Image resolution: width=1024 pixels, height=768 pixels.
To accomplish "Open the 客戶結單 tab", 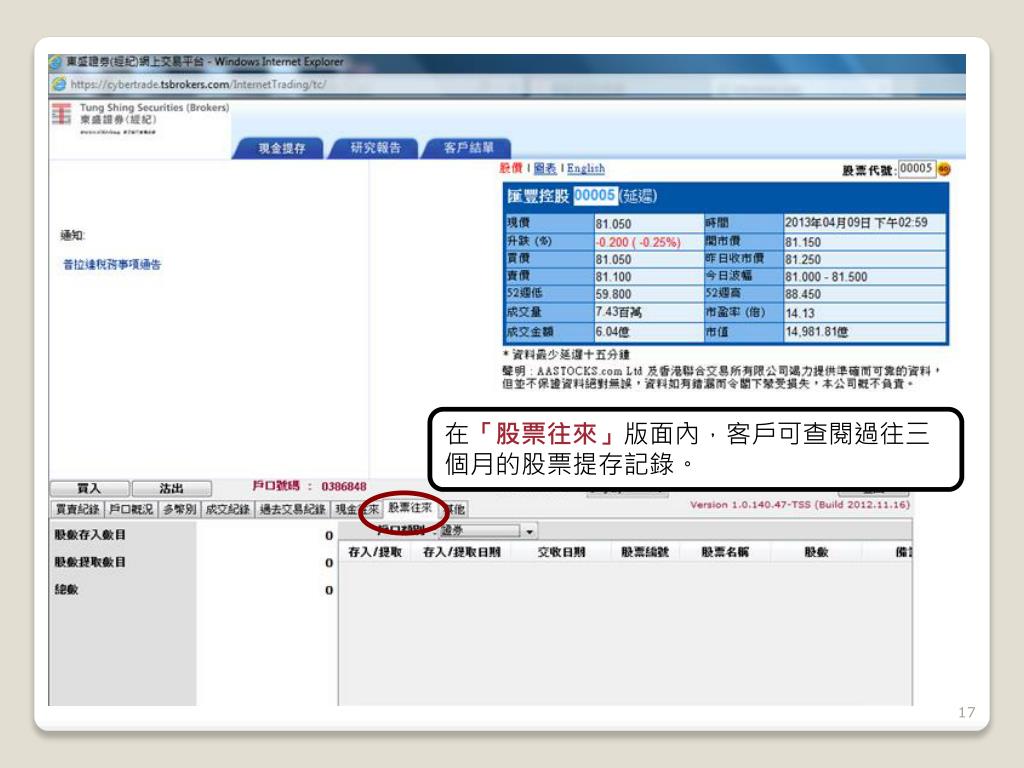I will click(x=468, y=148).
